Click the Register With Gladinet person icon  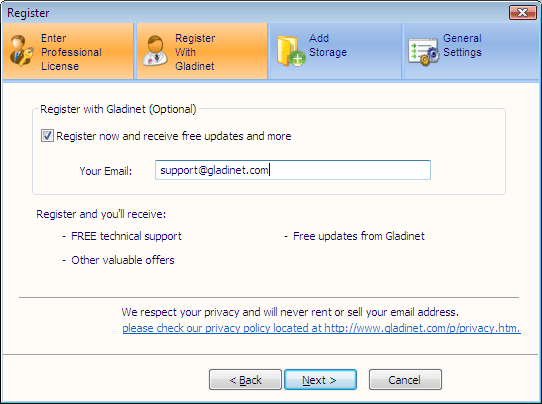(x=155, y=51)
